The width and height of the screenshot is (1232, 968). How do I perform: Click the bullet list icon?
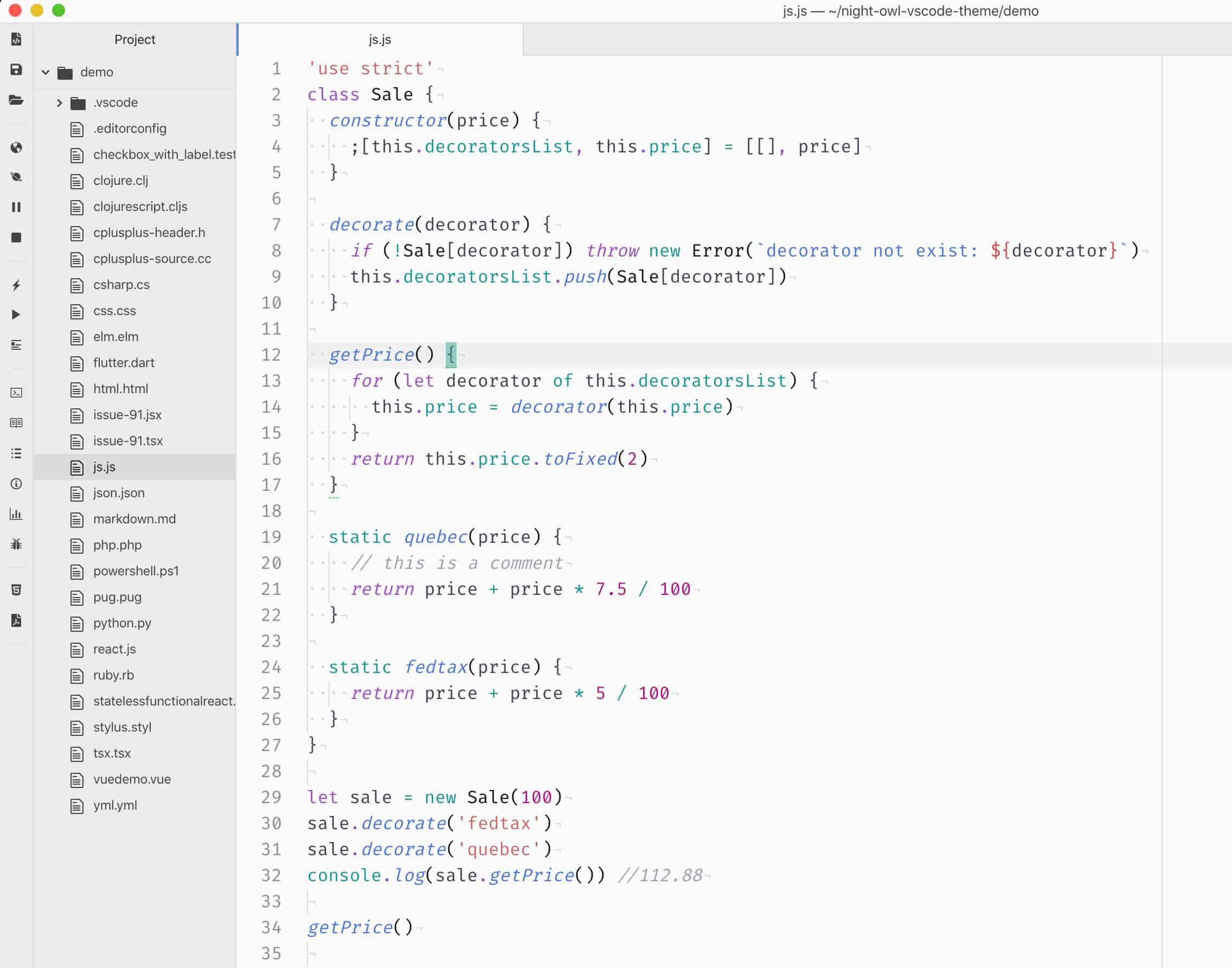pos(16,453)
